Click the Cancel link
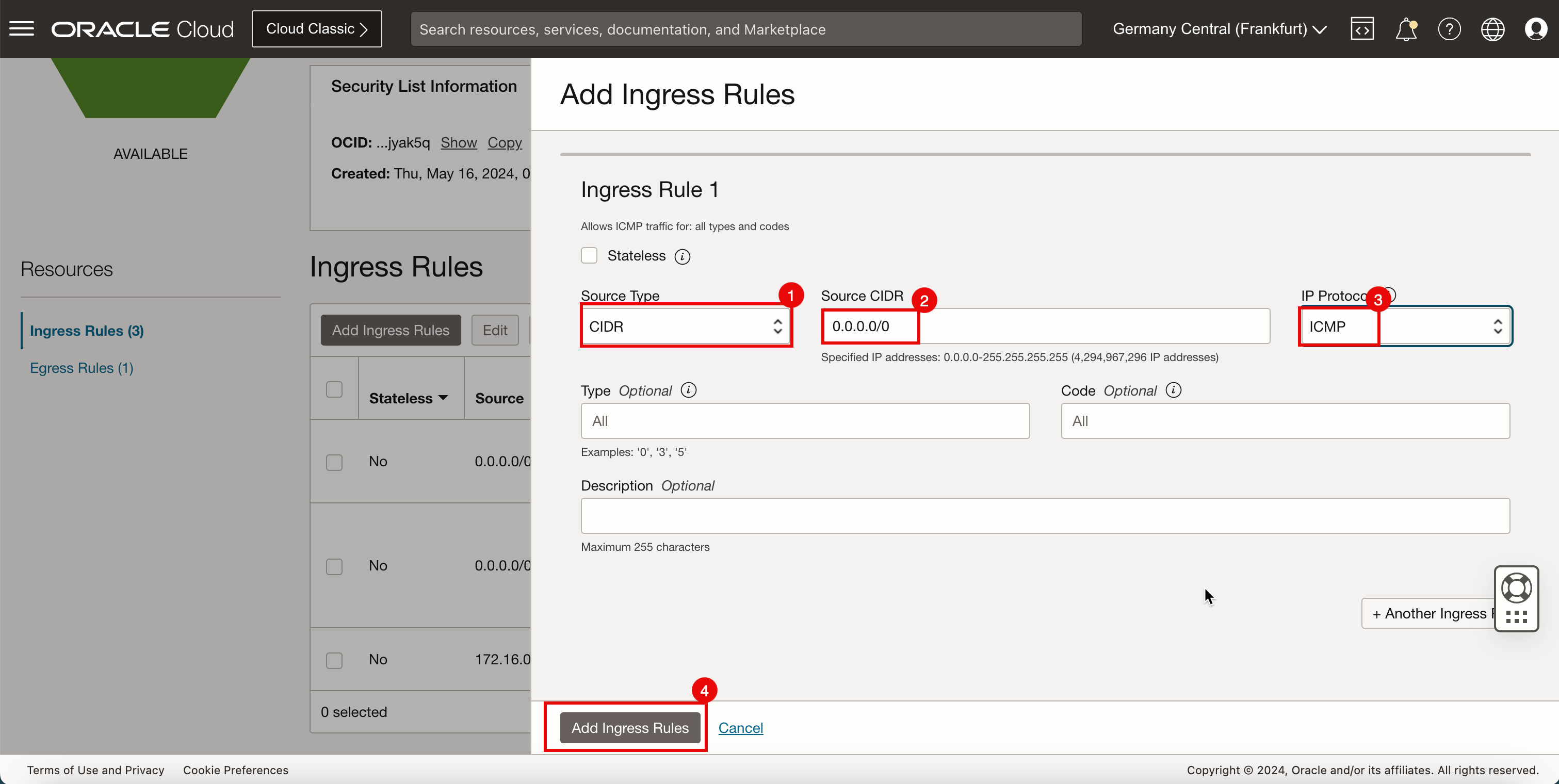This screenshot has width=1559, height=784. 740,728
